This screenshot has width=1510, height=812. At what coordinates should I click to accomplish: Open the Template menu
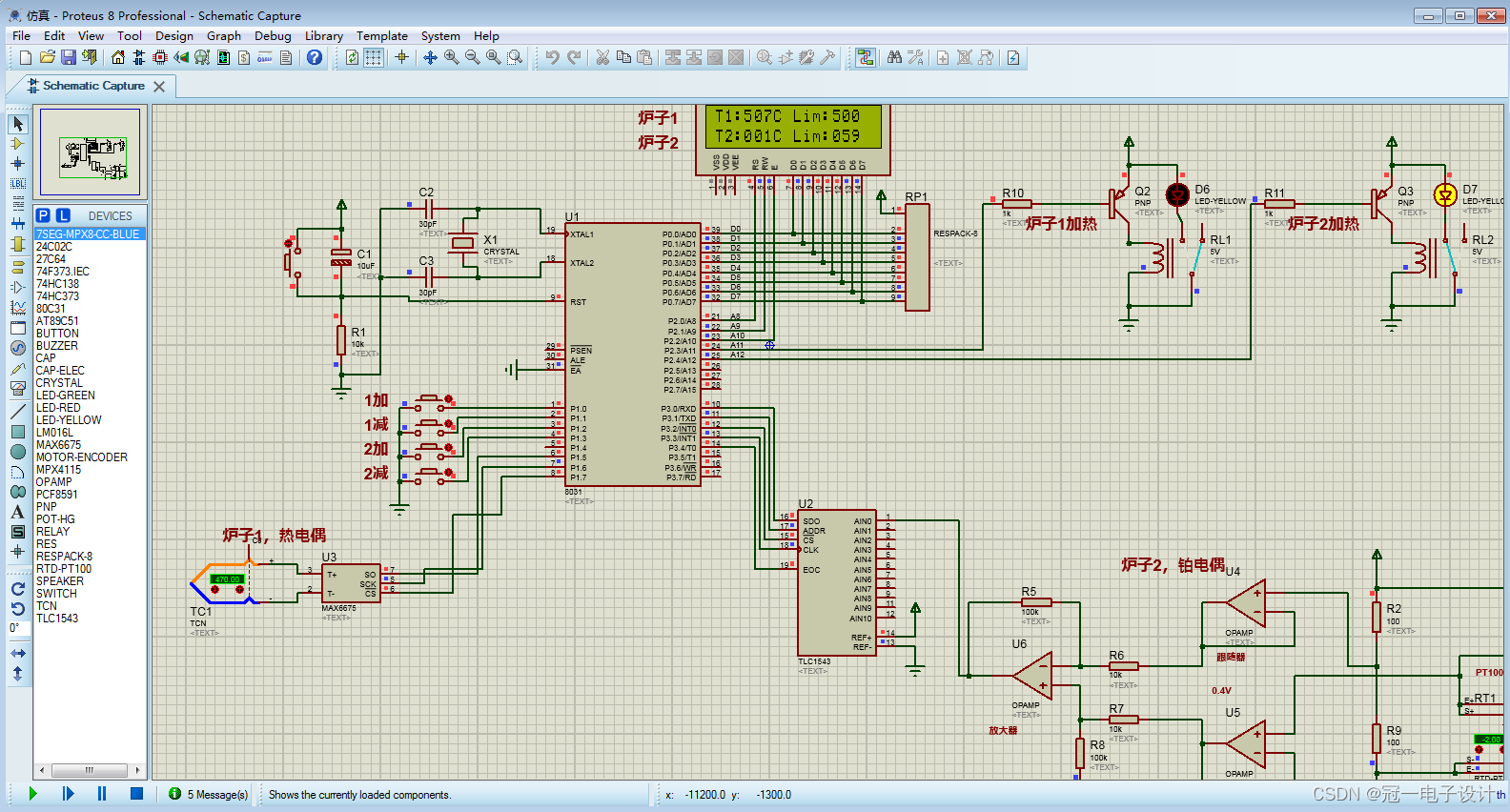382,36
